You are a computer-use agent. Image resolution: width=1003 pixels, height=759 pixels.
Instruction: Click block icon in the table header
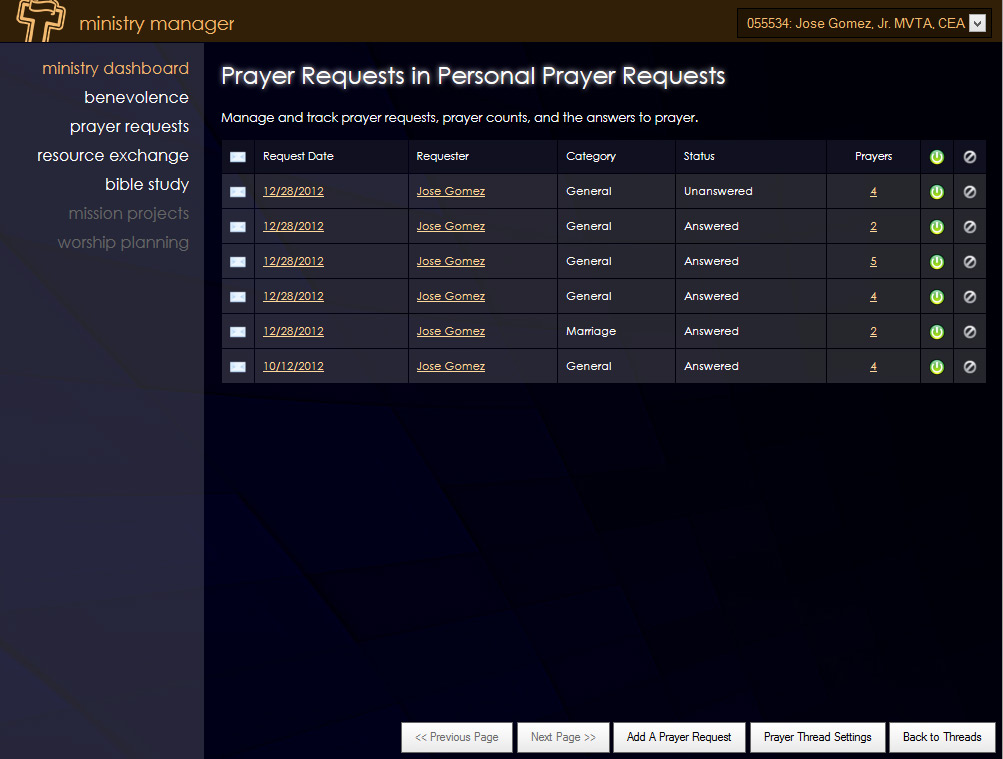pyautogui.click(x=969, y=157)
